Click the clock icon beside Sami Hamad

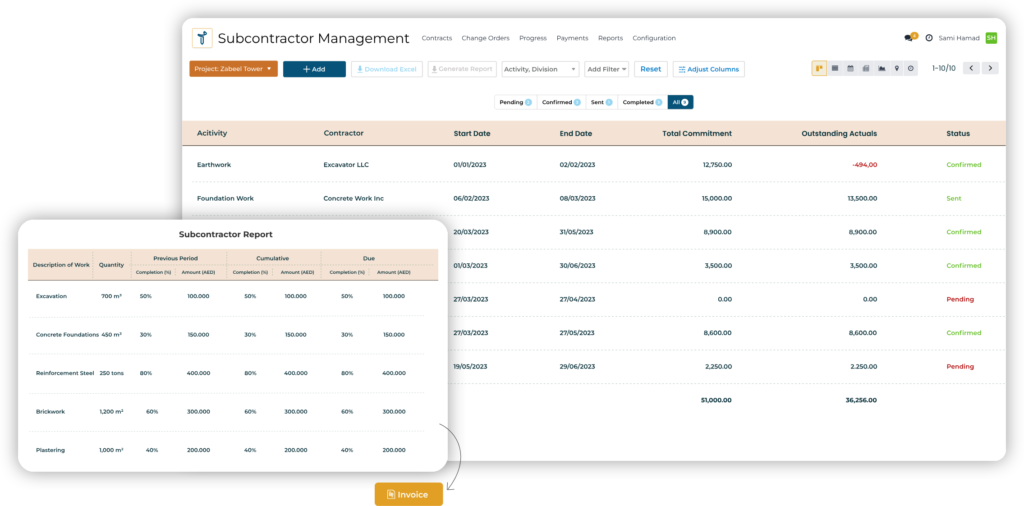tap(929, 38)
